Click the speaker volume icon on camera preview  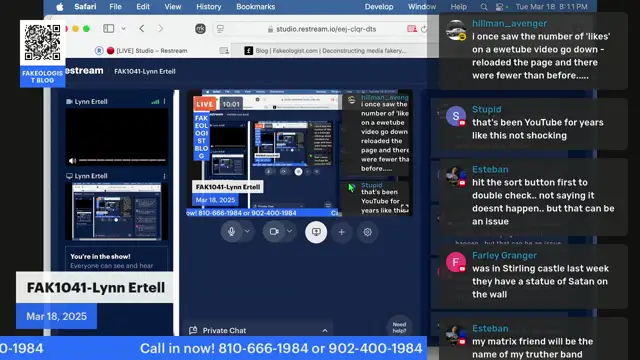(x=73, y=161)
